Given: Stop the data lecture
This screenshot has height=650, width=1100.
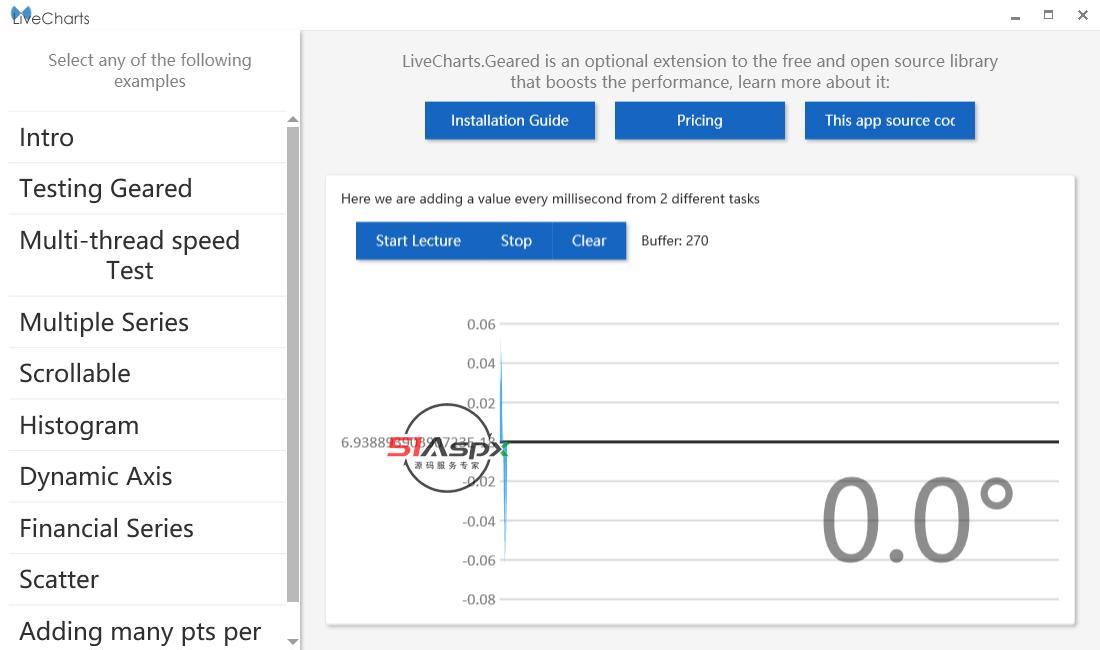Looking at the screenshot, I should (x=516, y=241).
